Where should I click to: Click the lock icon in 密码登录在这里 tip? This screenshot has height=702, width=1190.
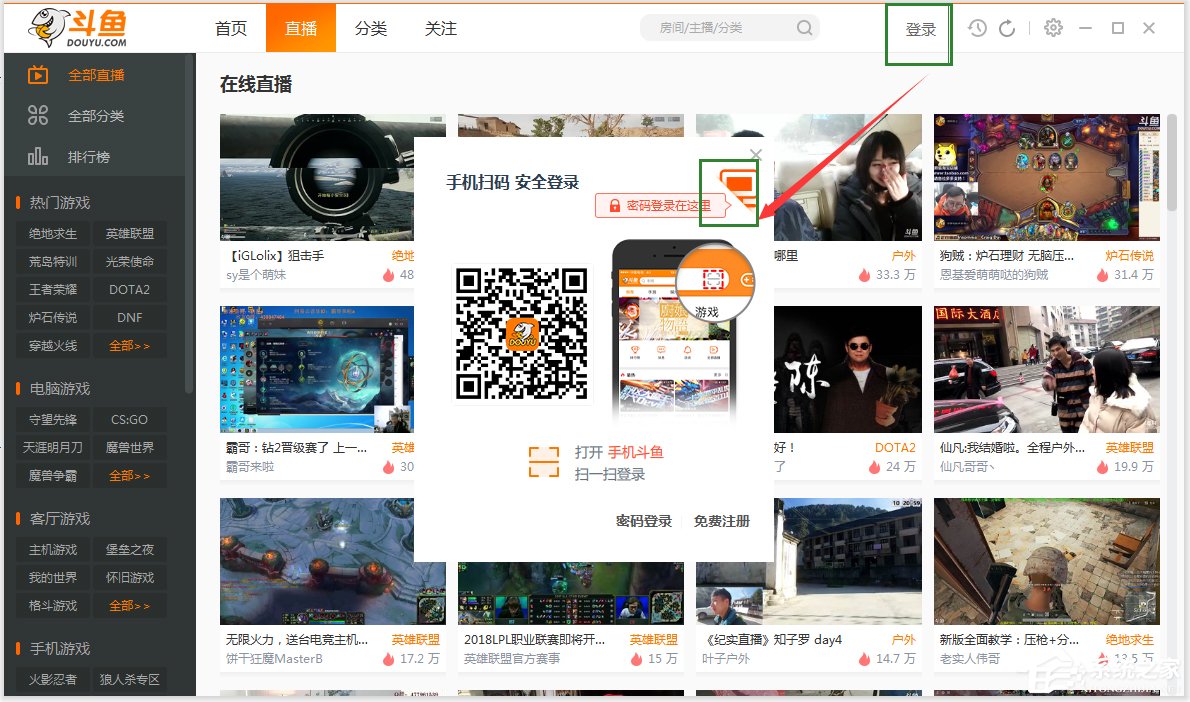615,206
